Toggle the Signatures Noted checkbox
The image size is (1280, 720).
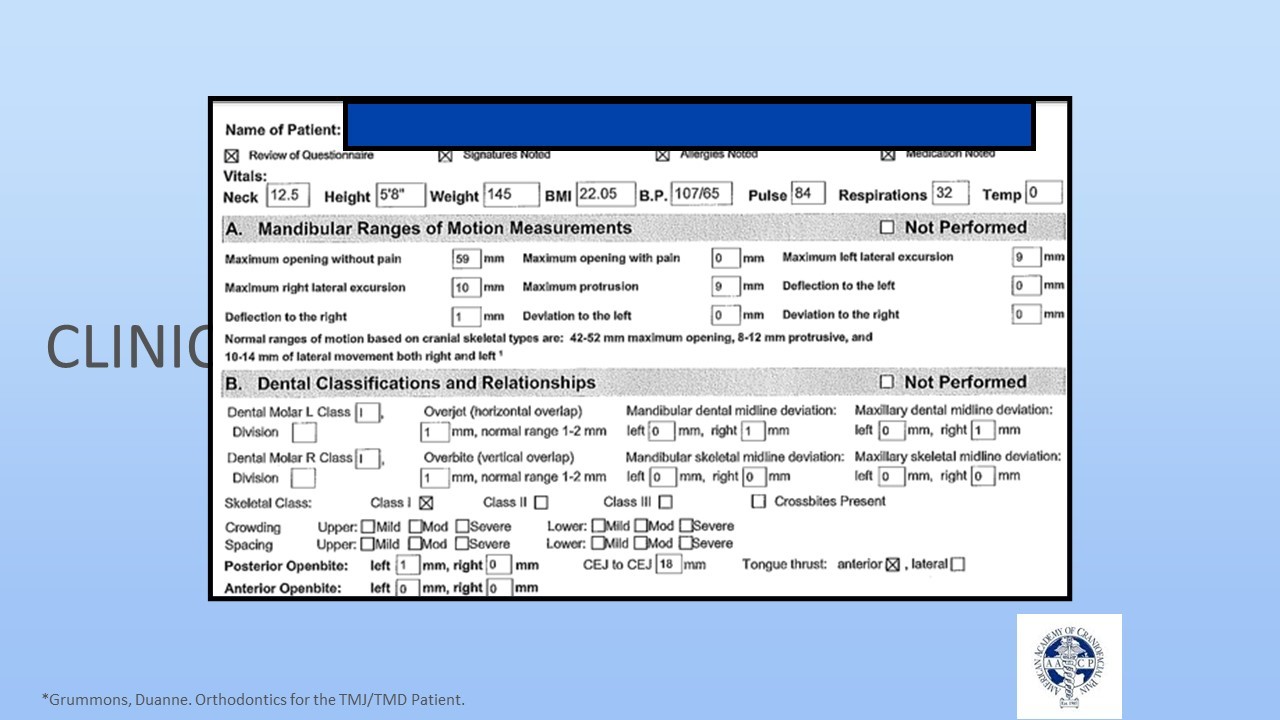point(446,156)
